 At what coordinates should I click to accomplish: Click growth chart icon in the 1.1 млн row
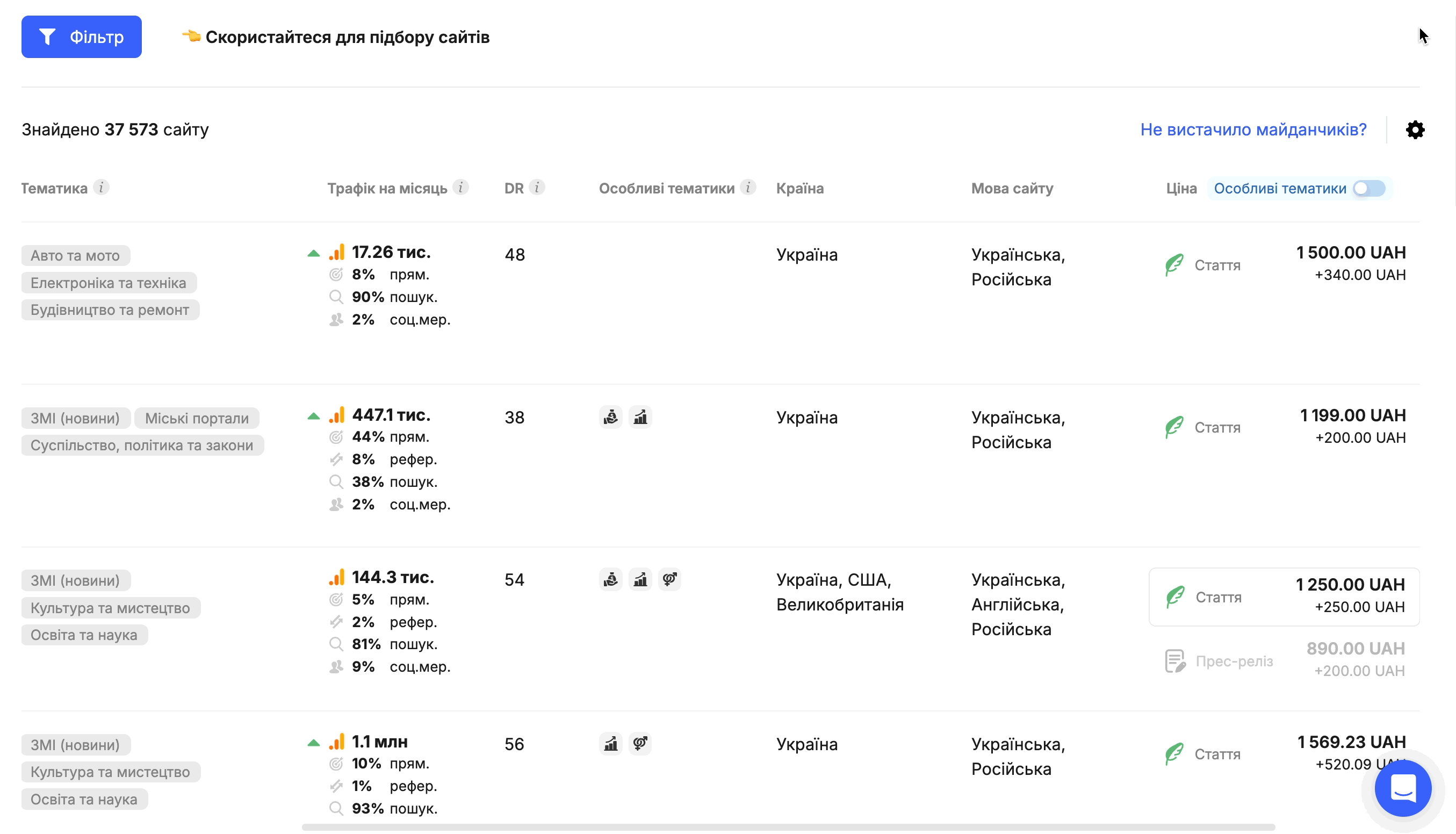[x=610, y=744]
